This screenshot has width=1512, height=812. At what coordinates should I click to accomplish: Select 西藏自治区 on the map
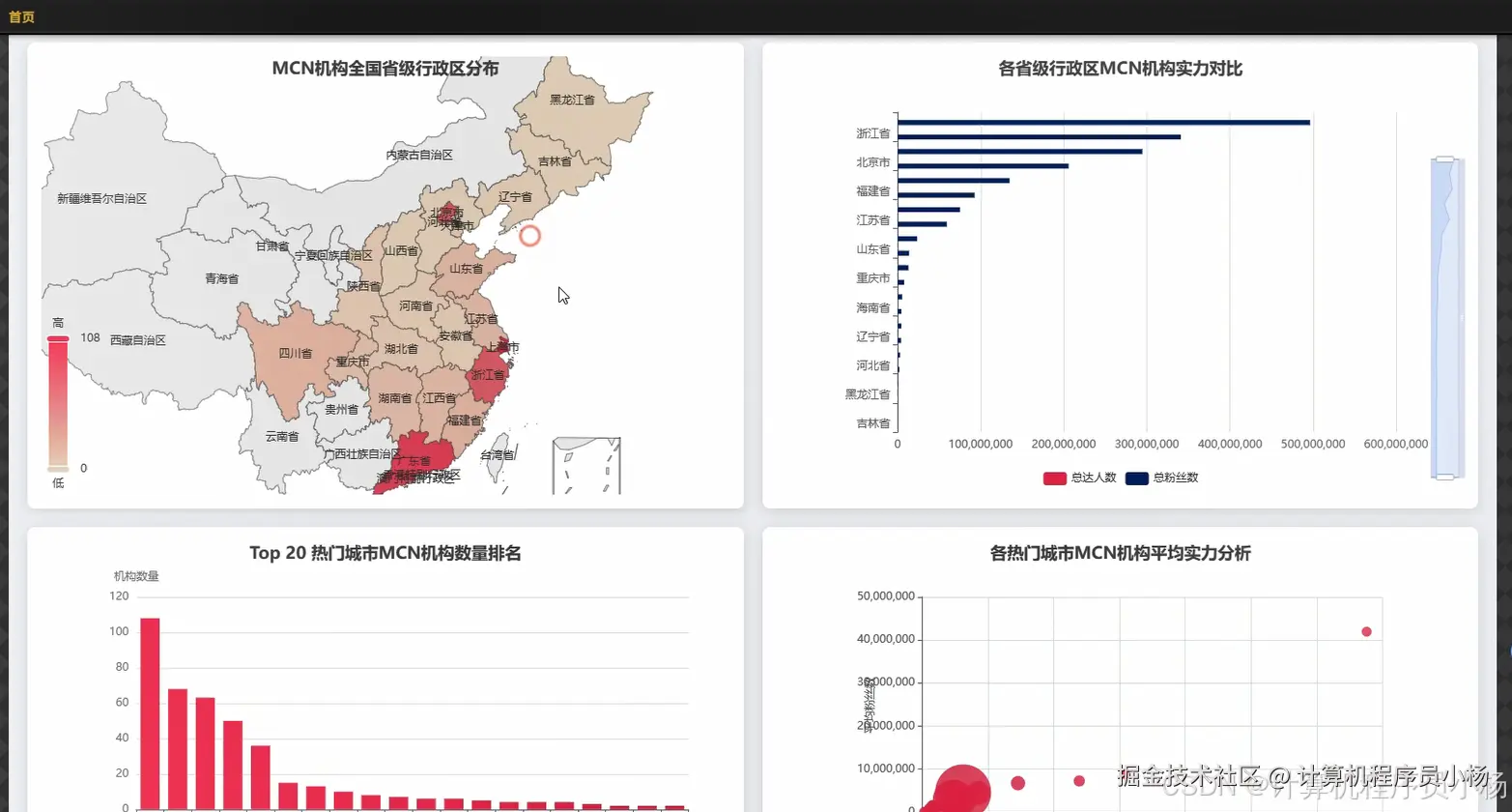click(x=137, y=340)
